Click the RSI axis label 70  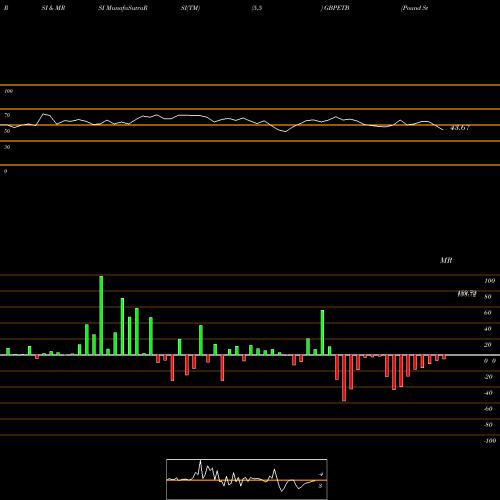7,115
